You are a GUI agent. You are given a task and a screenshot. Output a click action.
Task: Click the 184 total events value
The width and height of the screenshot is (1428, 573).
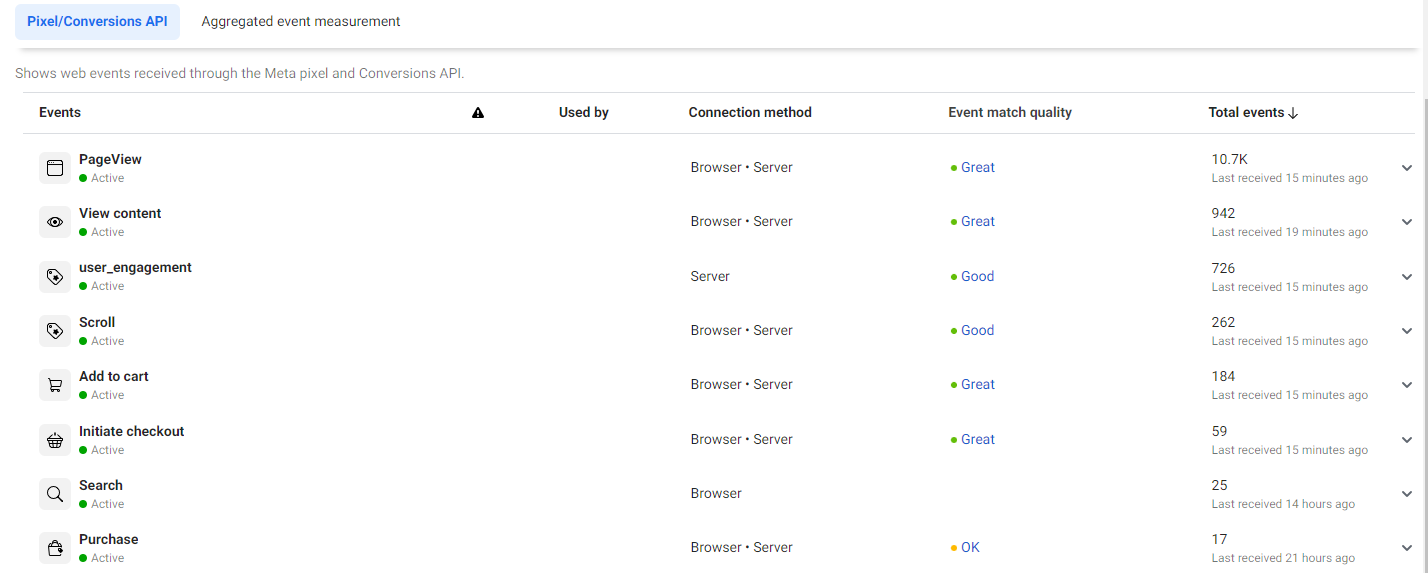(1224, 376)
